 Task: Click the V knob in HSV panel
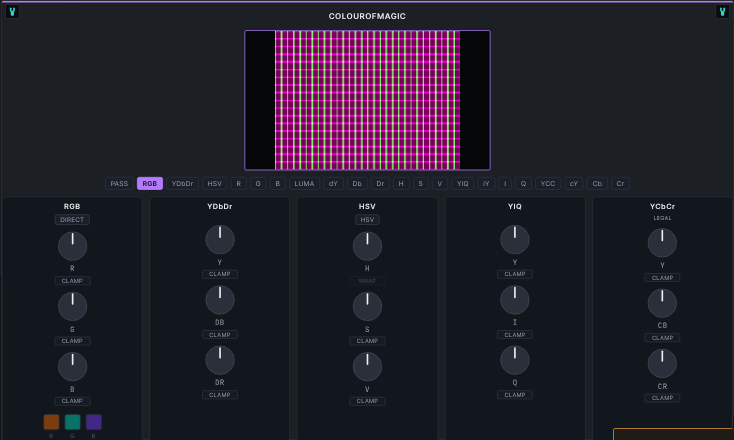[x=367, y=367]
